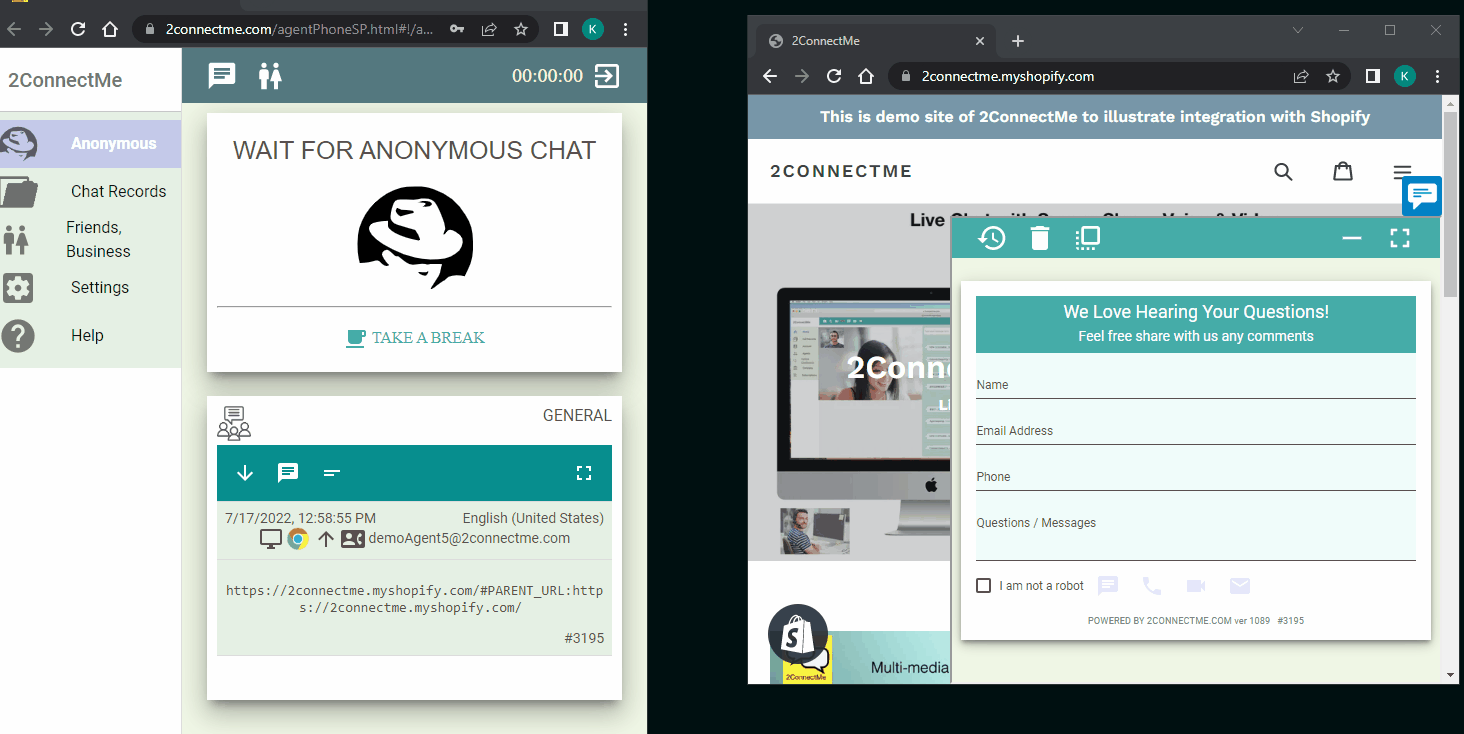The width and height of the screenshot is (1464, 734).
Task: Click the Email Address input field
Action: tap(1196, 431)
